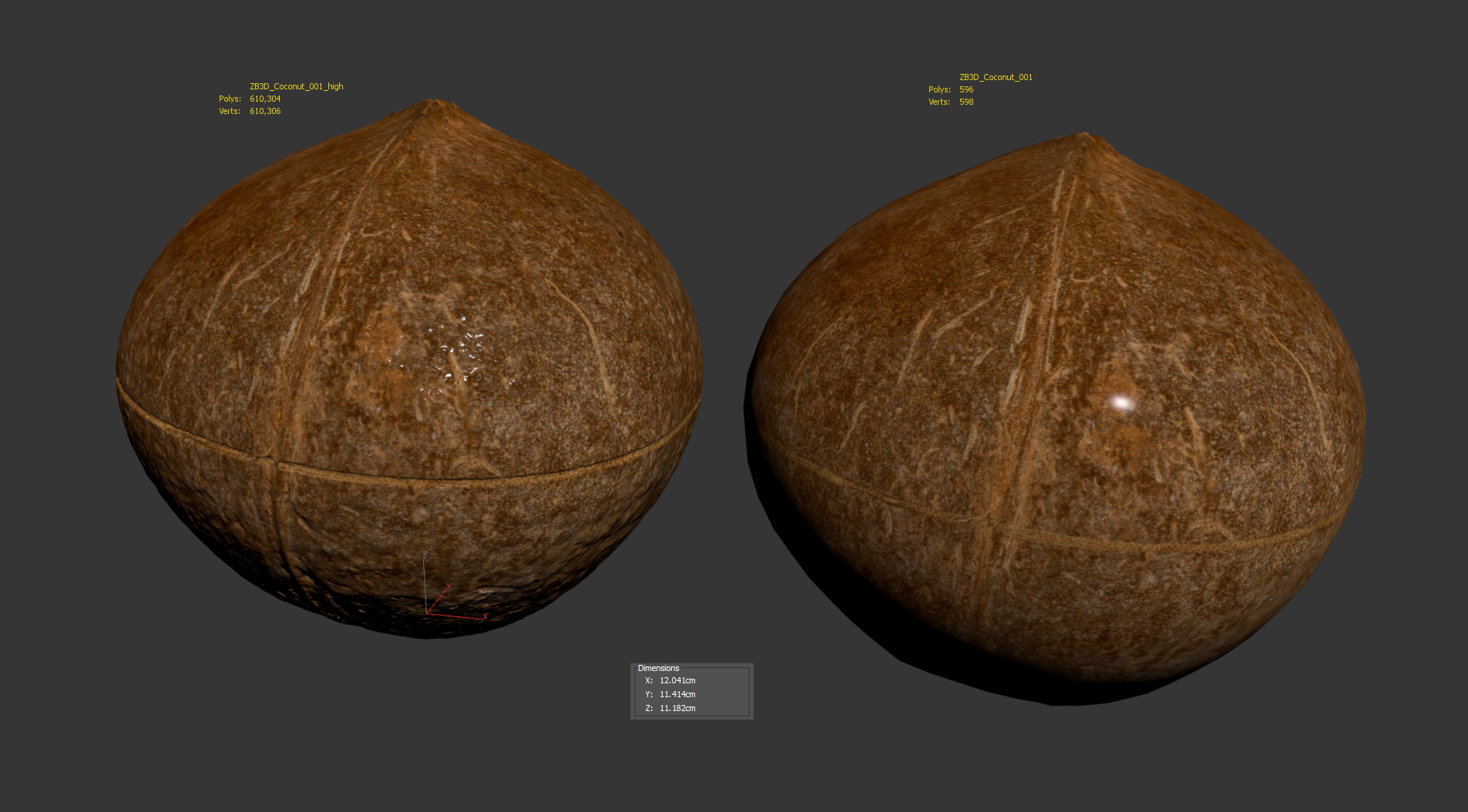Screen dimensions: 1468x812
Task: Click the X dimension value 12.041cm
Action: click(x=677, y=680)
